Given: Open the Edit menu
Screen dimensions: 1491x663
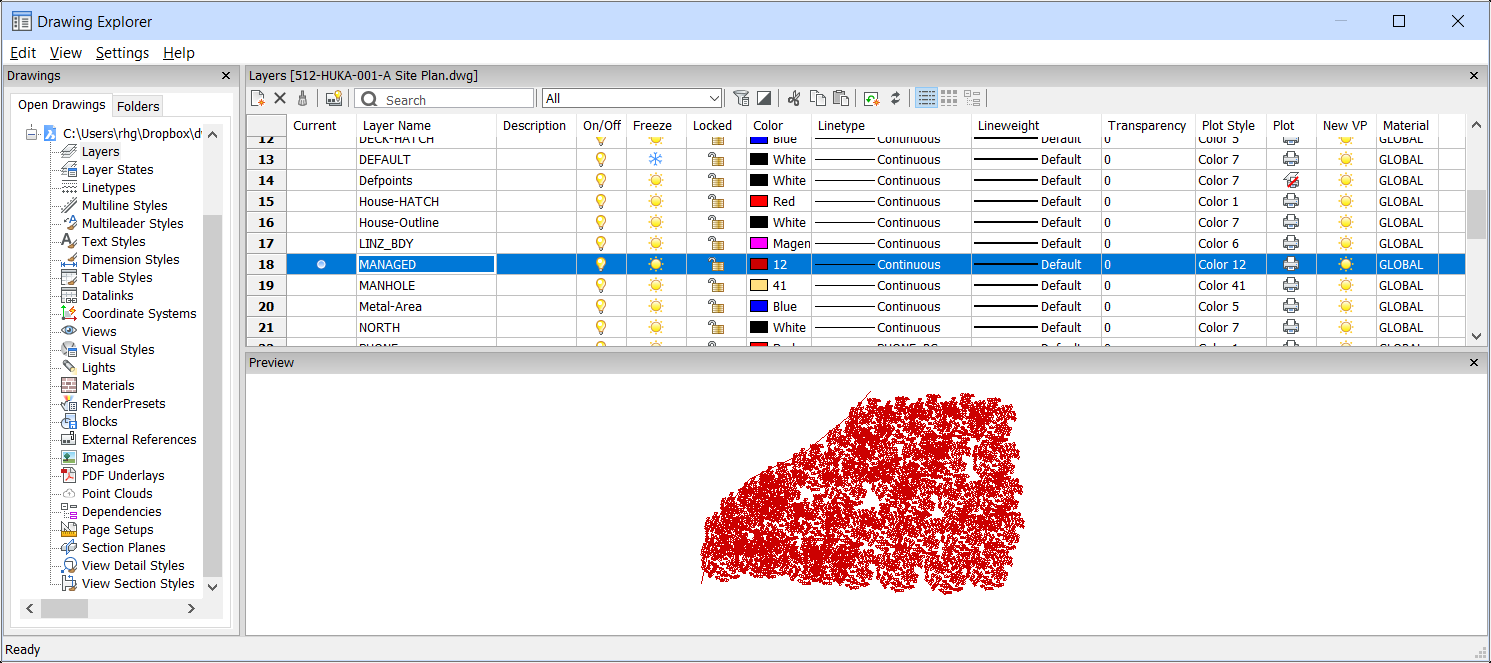Looking at the screenshot, I should click(23, 53).
